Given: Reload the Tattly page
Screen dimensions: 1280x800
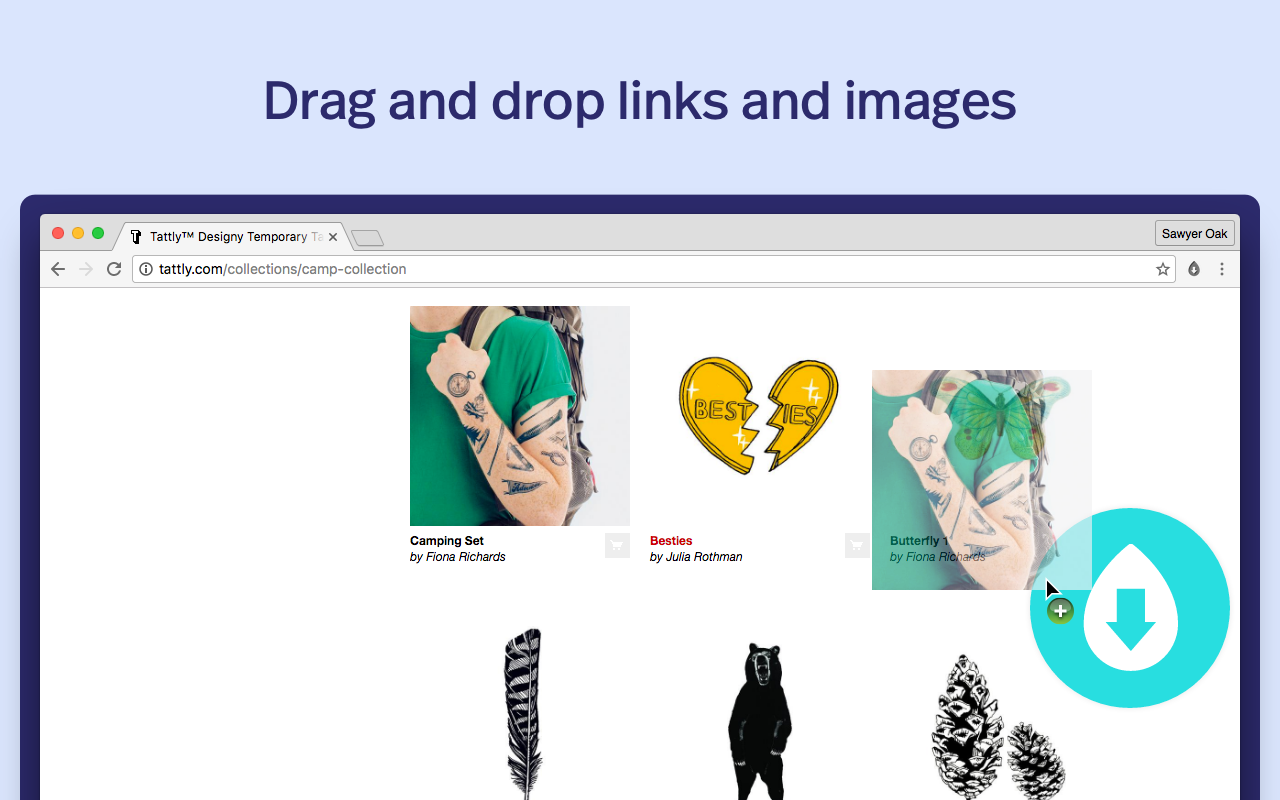Looking at the screenshot, I should (113, 268).
